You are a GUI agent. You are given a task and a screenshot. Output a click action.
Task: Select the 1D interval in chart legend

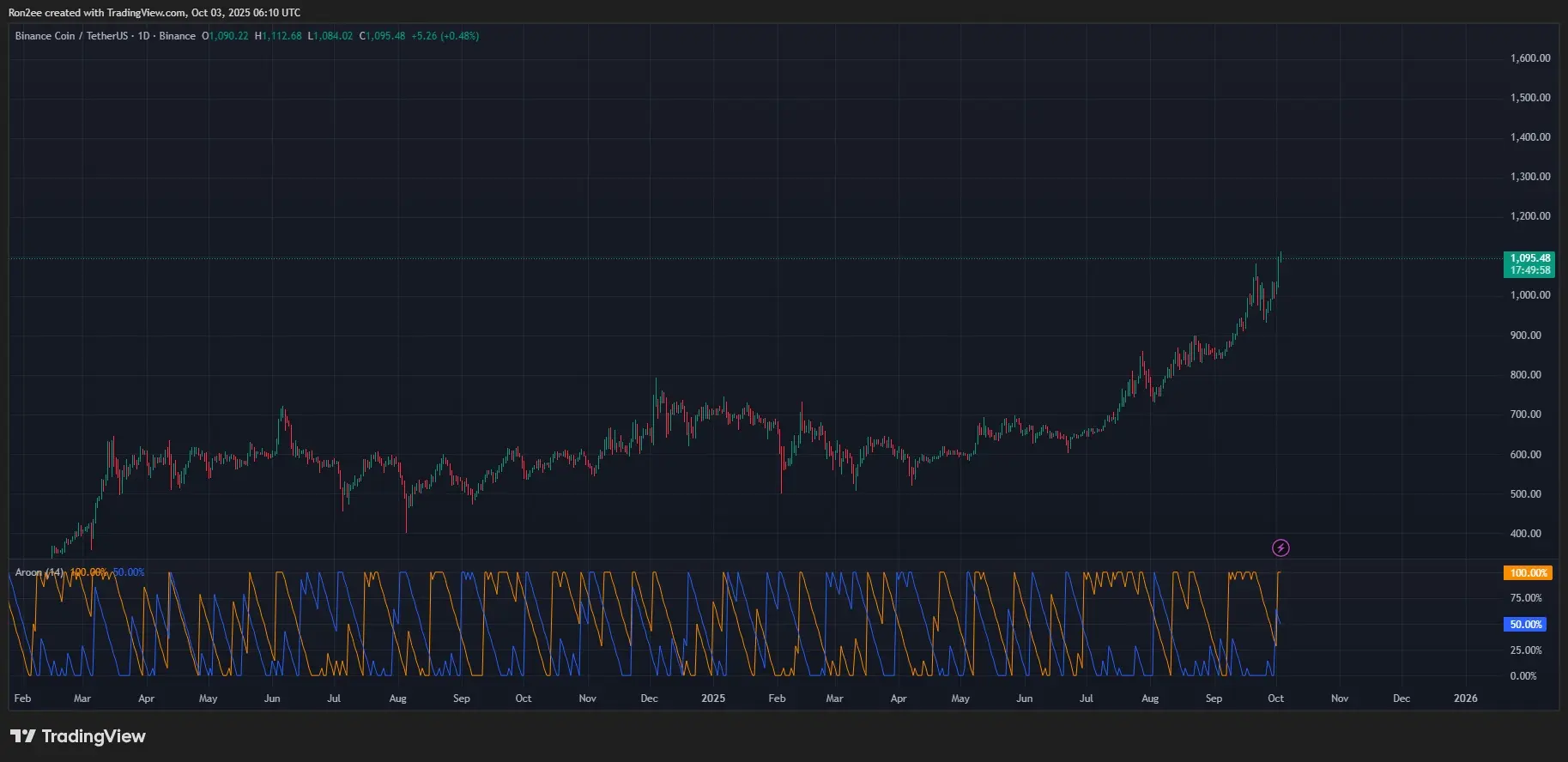143,36
